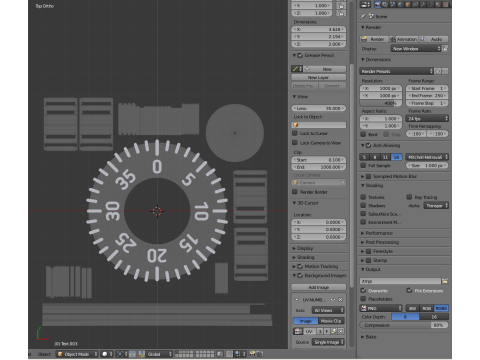480x360 pixels.
Task: Open the Object properties tab icon
Action: point(408,4)
